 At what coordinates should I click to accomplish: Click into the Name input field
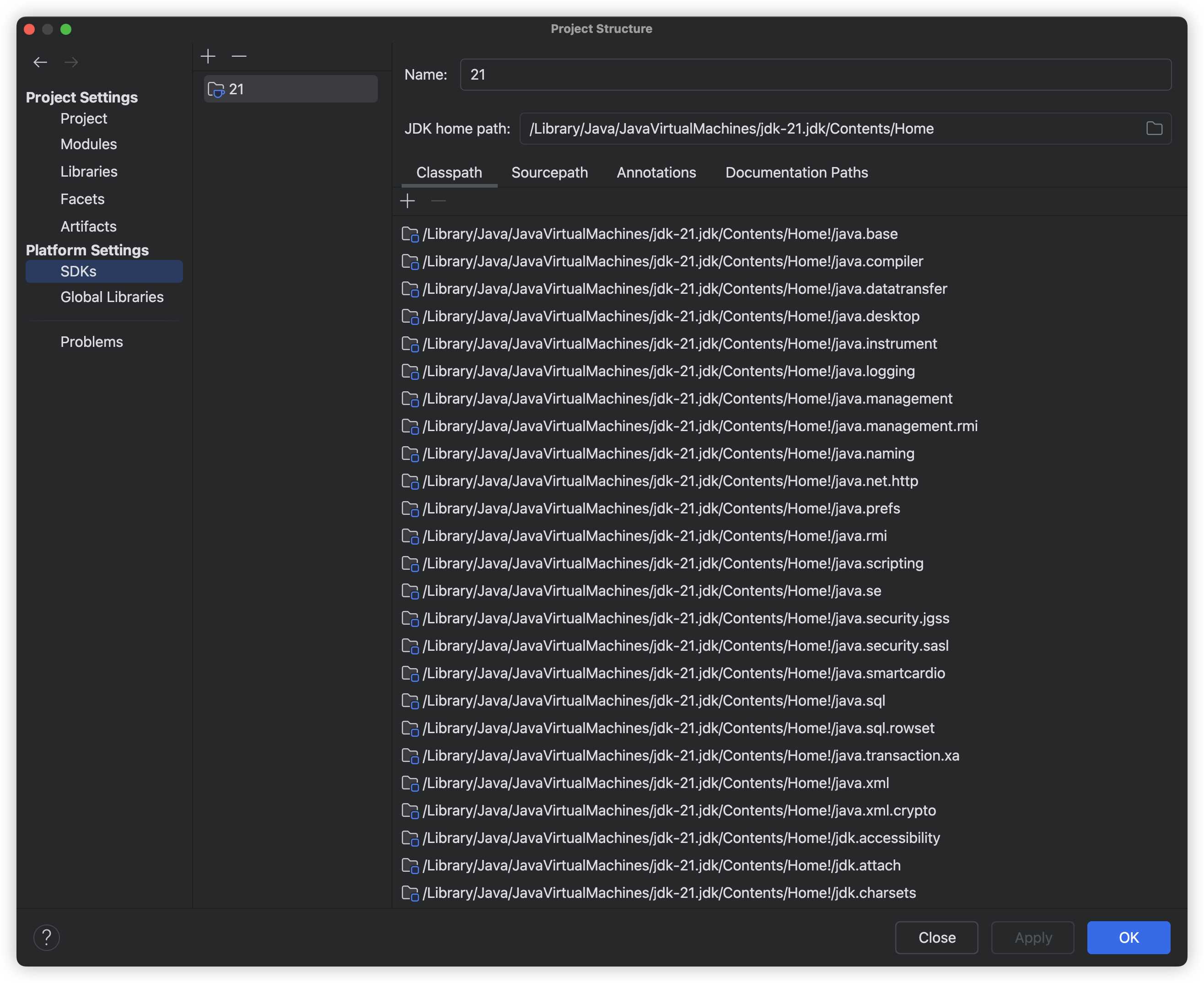pos(815,75)
